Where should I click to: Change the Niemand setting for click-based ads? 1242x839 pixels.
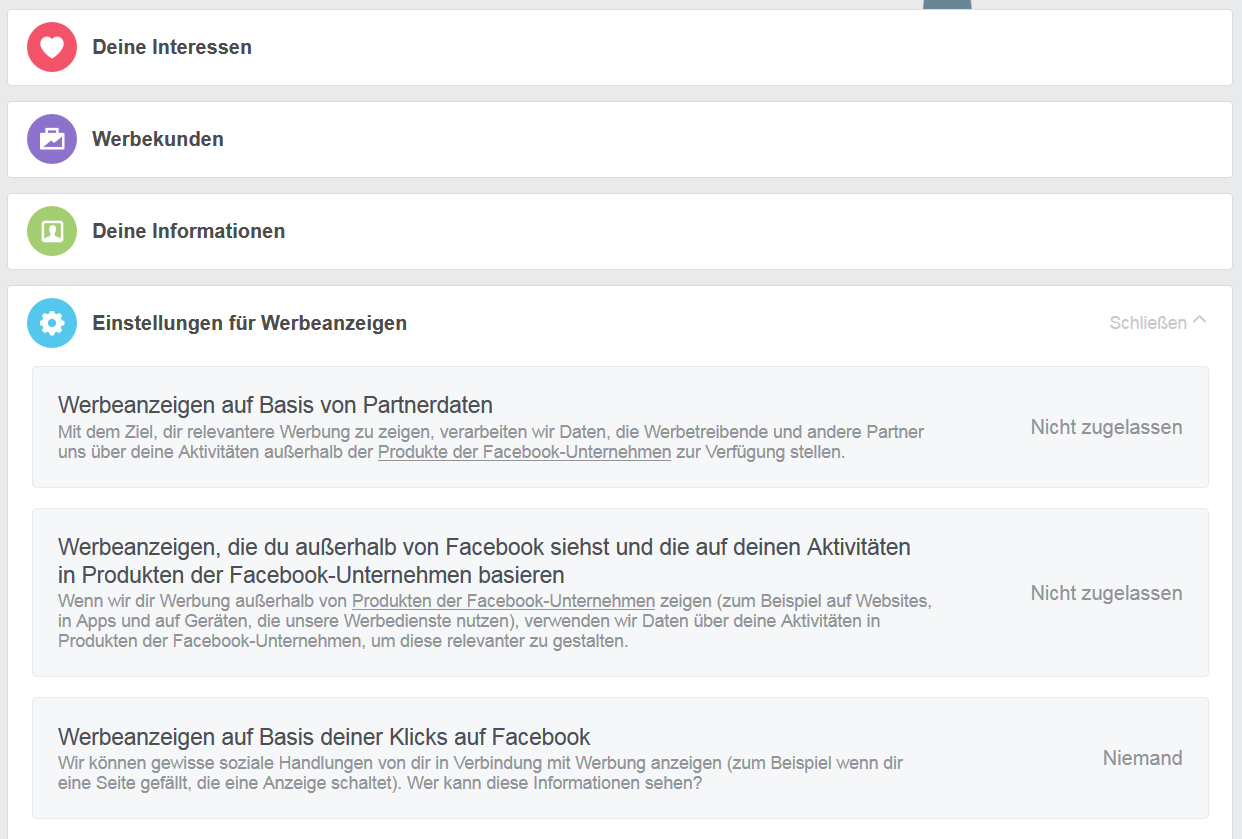pyautogui.click(x=1142, y=758)
